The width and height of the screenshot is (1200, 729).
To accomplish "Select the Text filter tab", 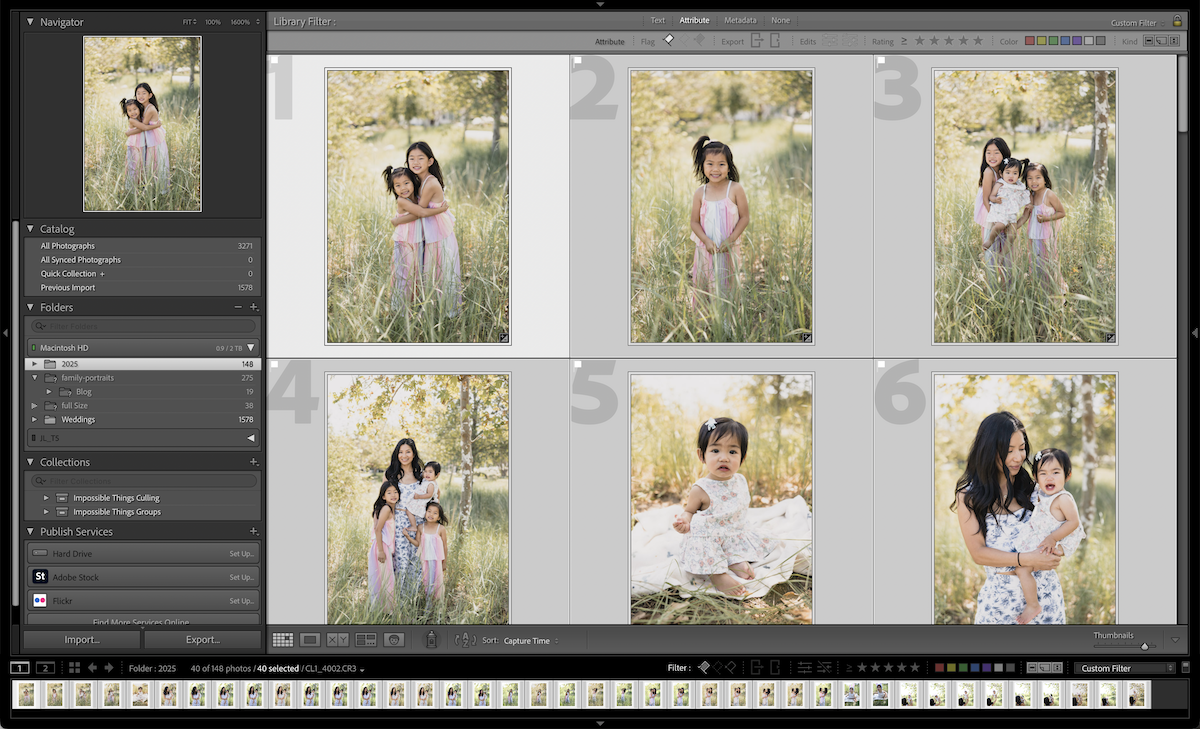I will [x=657, y=20].
